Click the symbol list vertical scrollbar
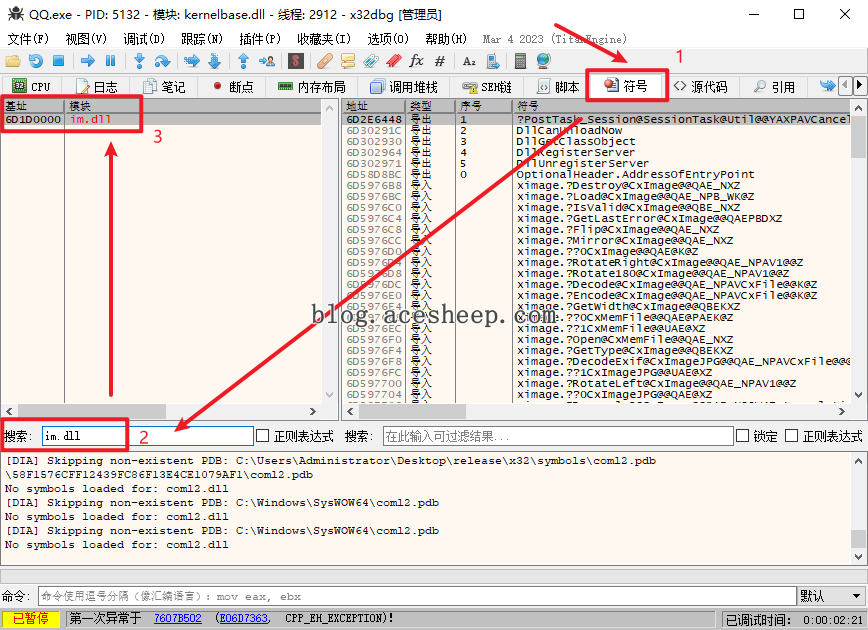 (859, 251)
